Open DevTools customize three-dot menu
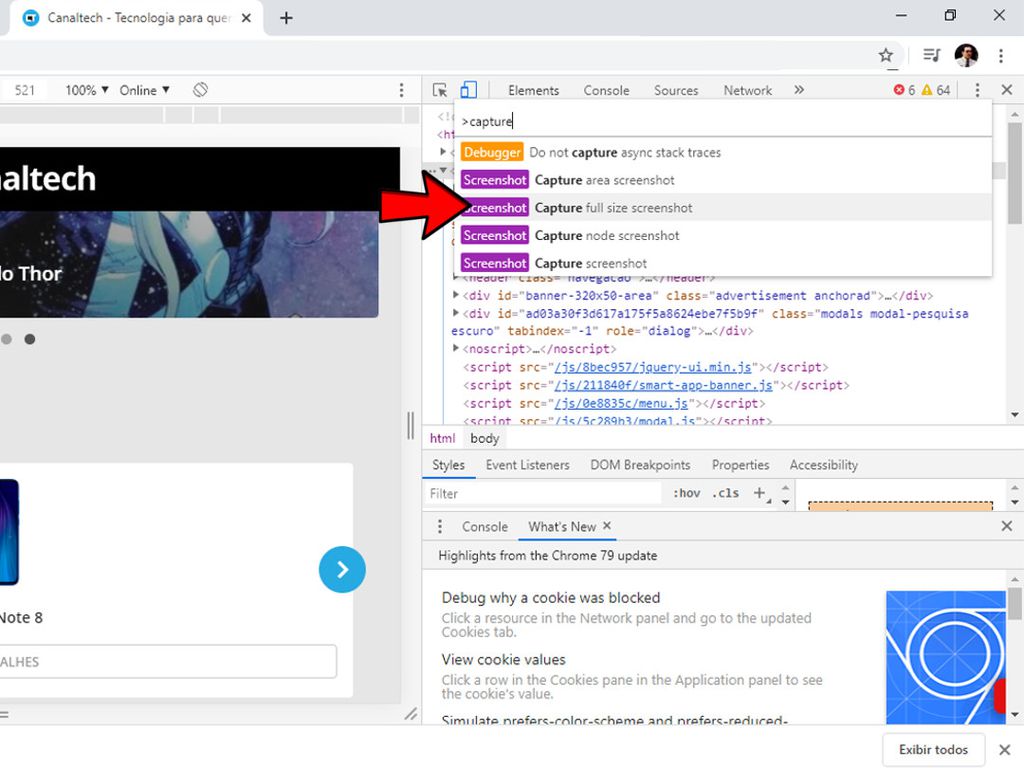The height and width of the screenshot is (768, 1024). pos(977,90)
